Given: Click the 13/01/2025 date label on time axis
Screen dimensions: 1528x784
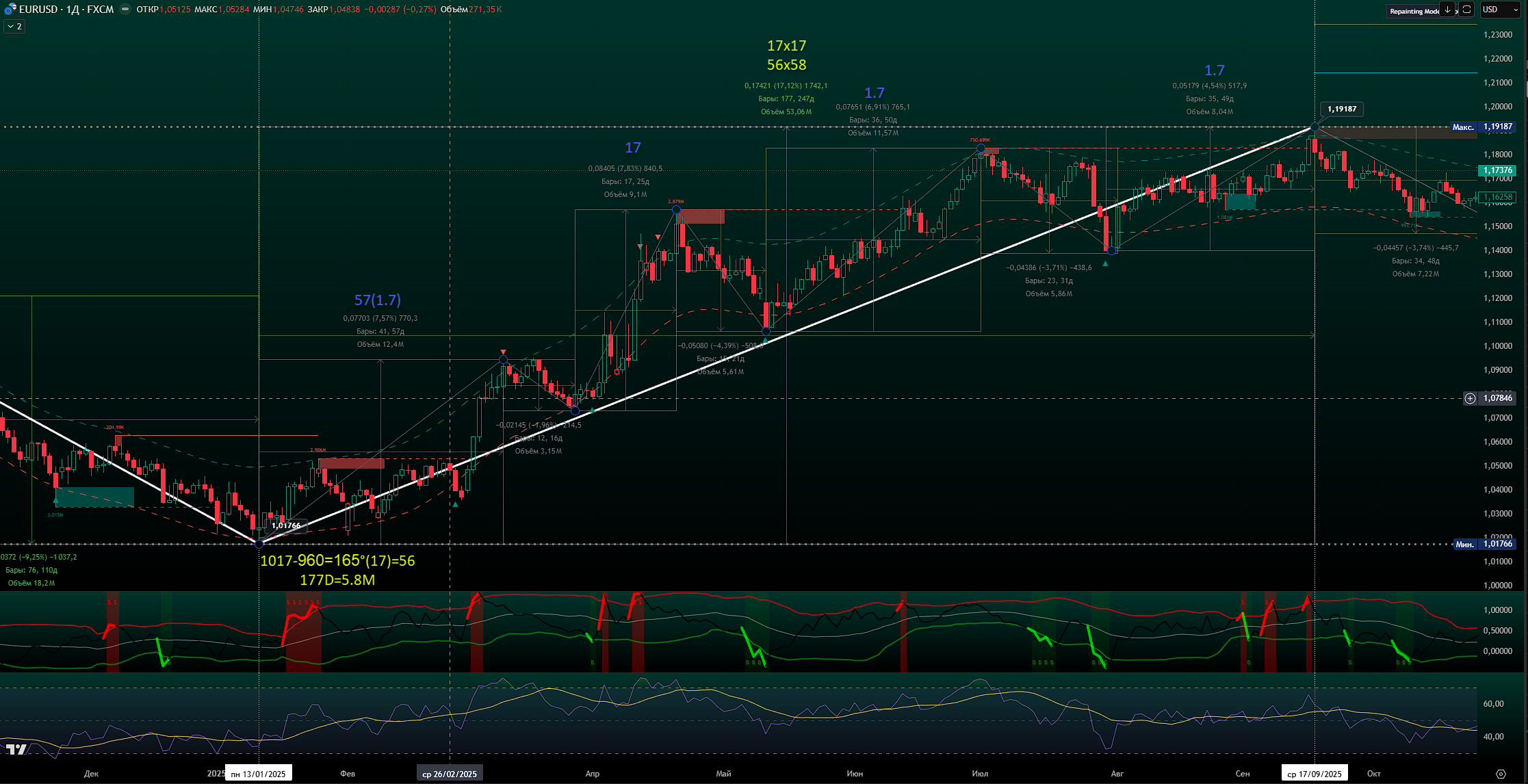Looking at the screenshot, I should click(x=258, y=774).
